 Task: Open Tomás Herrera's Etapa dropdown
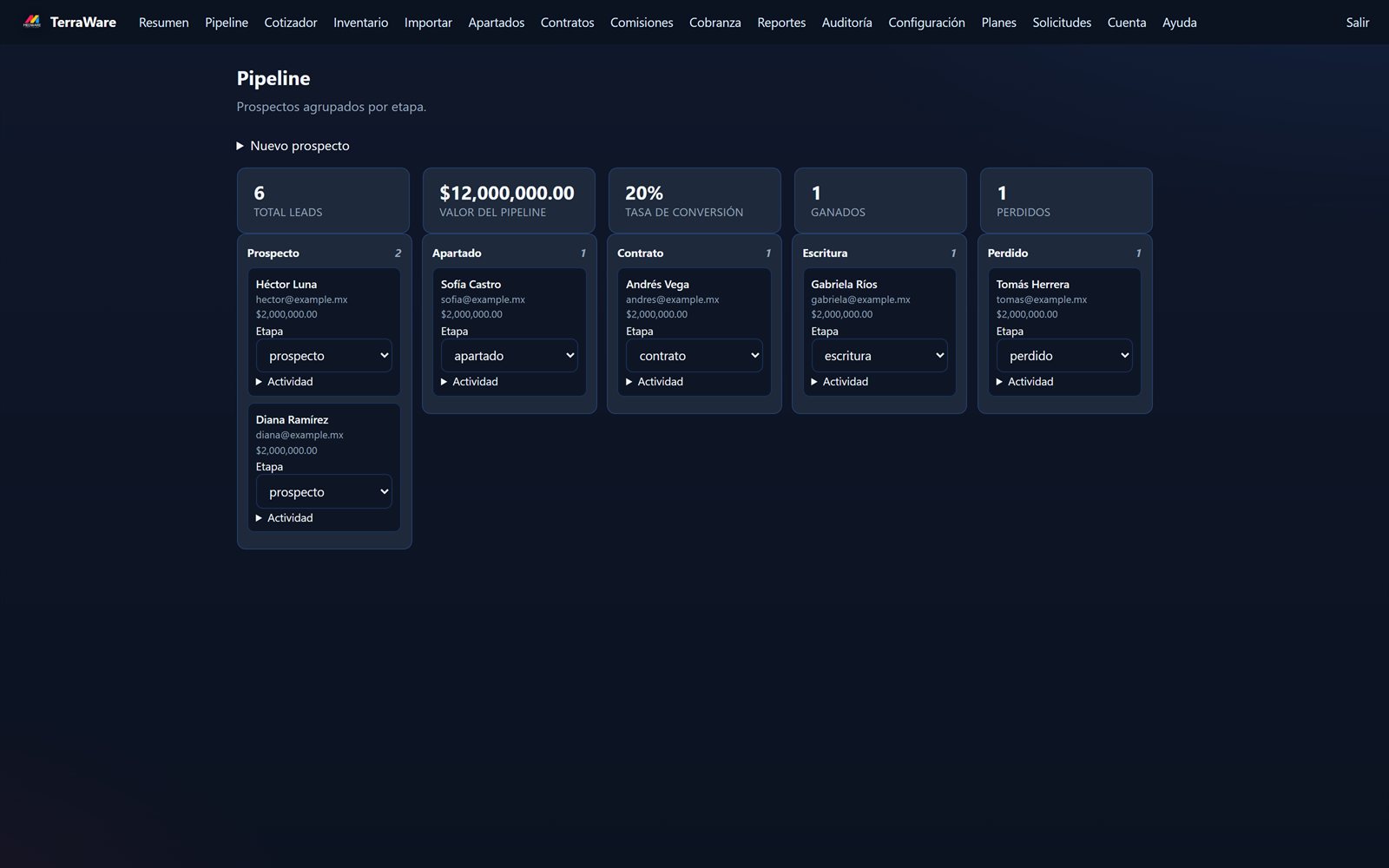1064,356
